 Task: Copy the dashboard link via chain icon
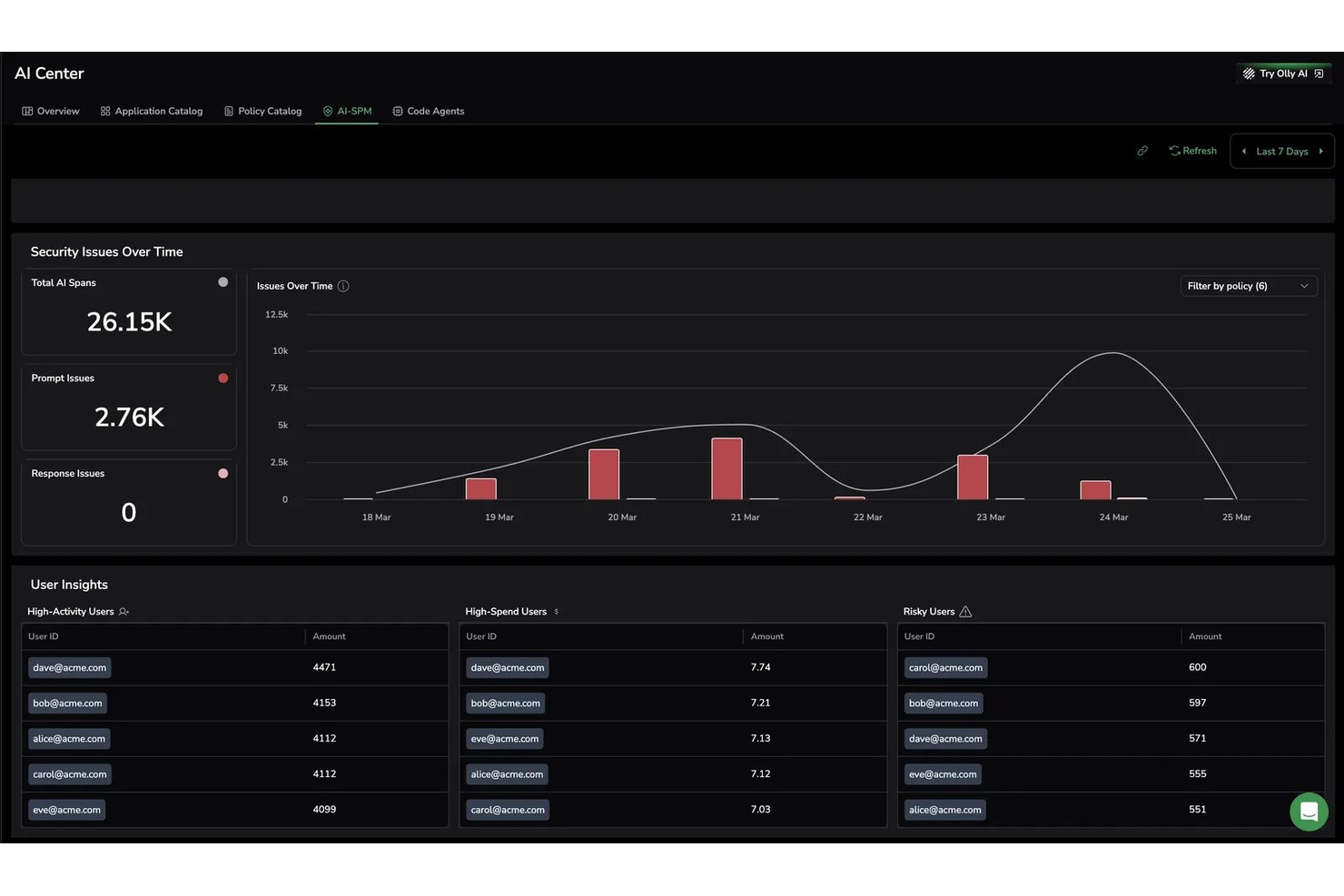(1142, 151)
